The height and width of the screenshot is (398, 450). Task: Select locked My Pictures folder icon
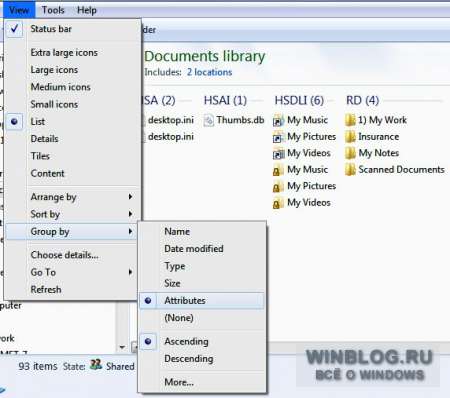278,186
